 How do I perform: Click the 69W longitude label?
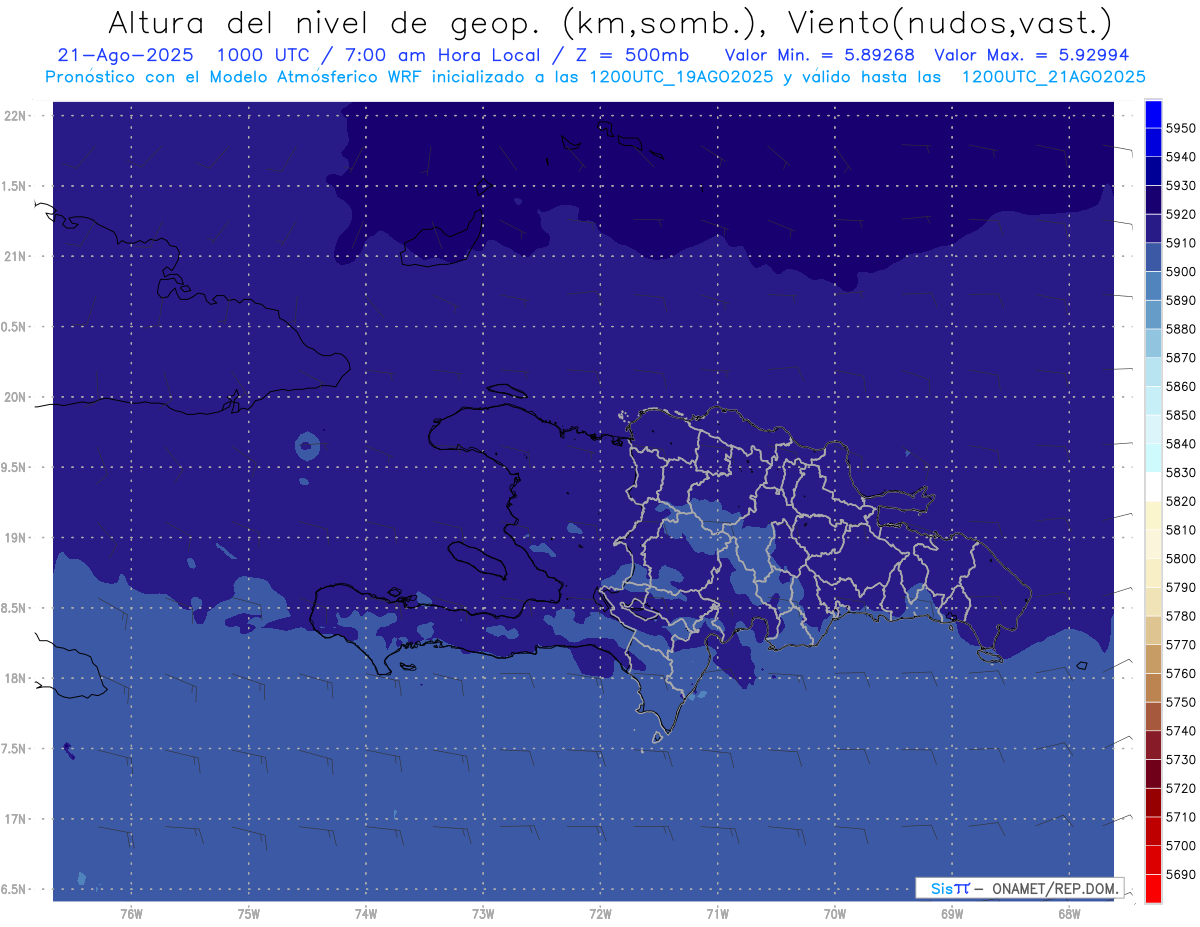pos(951,914)
